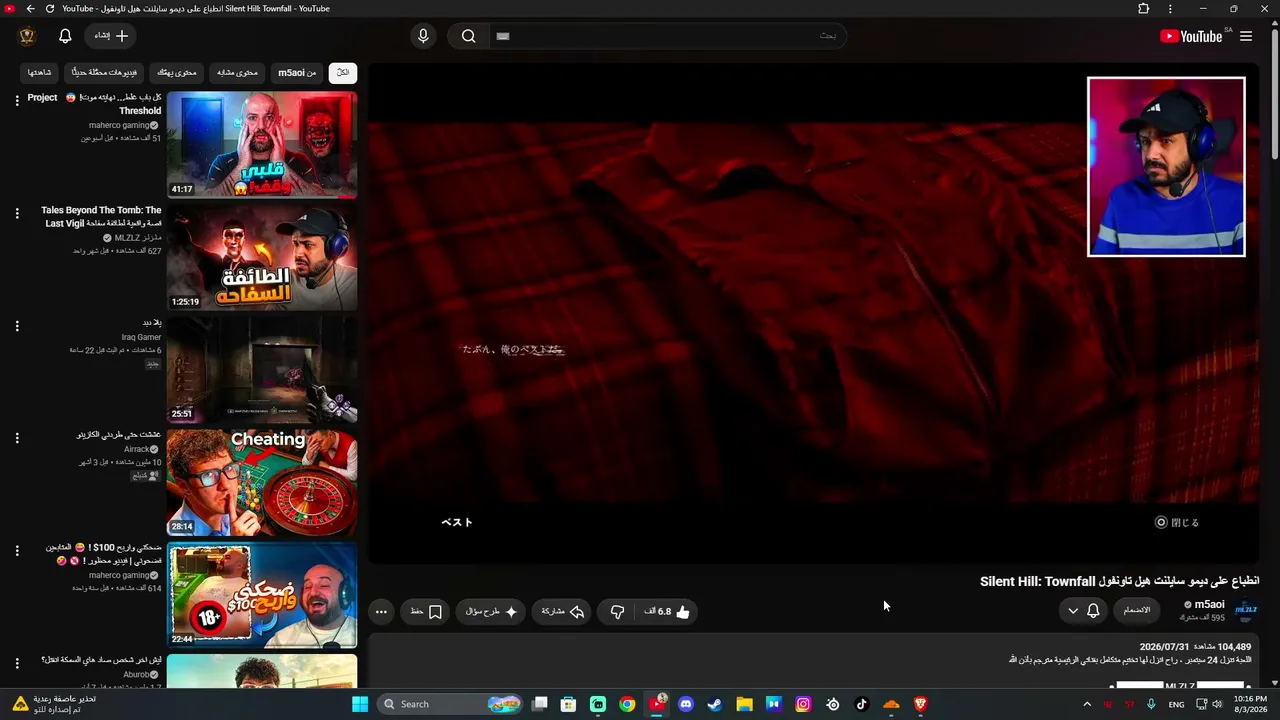
Task: Open the 18+ $100 challenge thumbnail
Action: [x=262, y=595]
